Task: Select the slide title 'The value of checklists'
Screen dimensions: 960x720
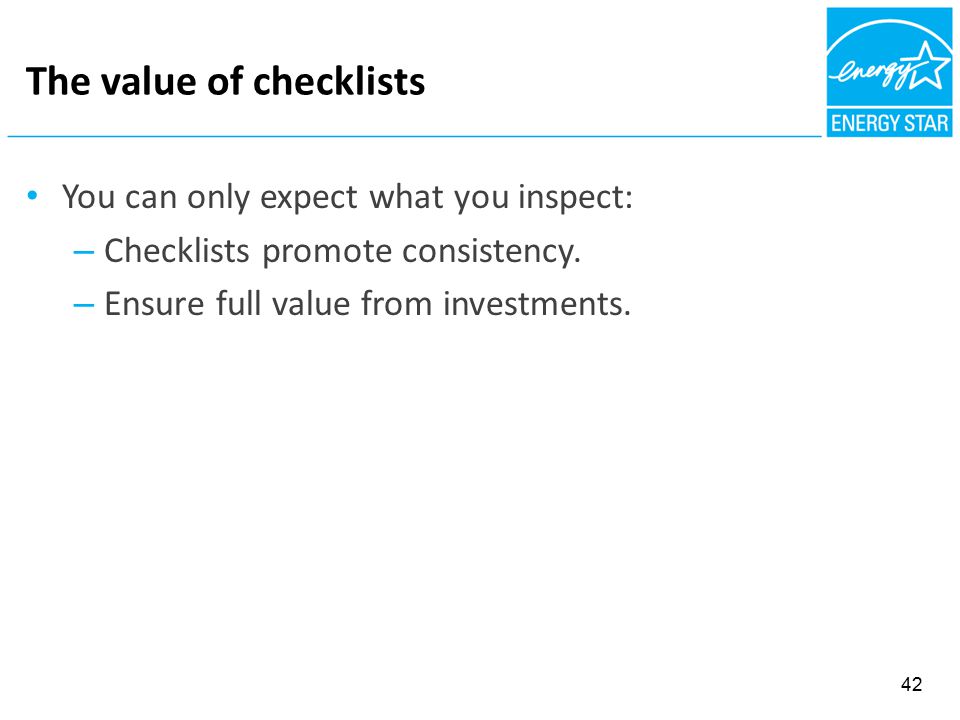Action: click(x=225, y=81)
